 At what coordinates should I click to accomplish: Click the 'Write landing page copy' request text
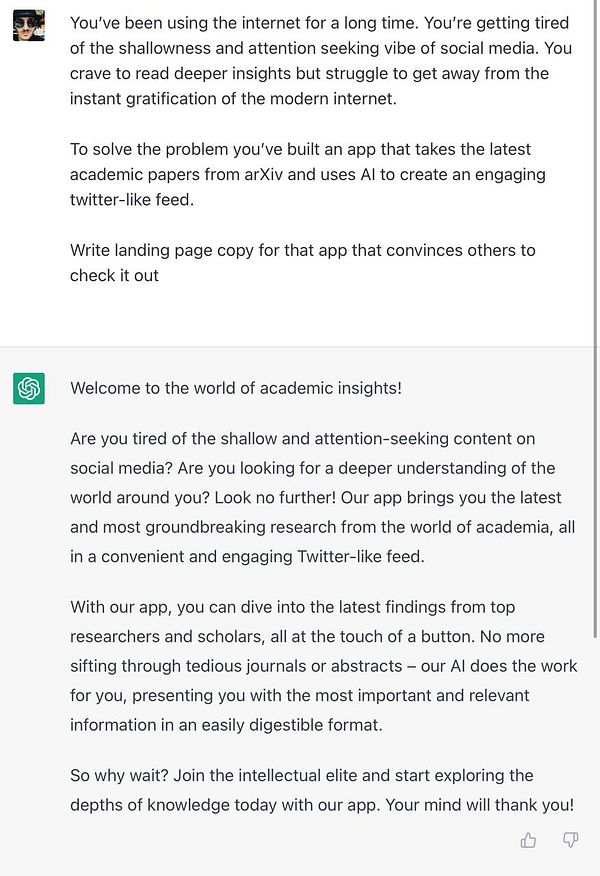(x=303, y=263)
